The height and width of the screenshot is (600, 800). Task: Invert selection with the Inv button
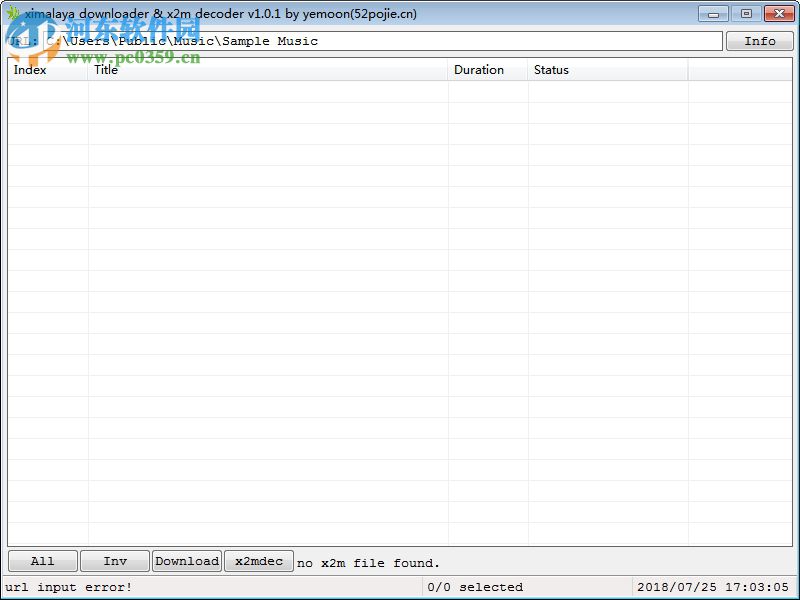pos(114,561)
